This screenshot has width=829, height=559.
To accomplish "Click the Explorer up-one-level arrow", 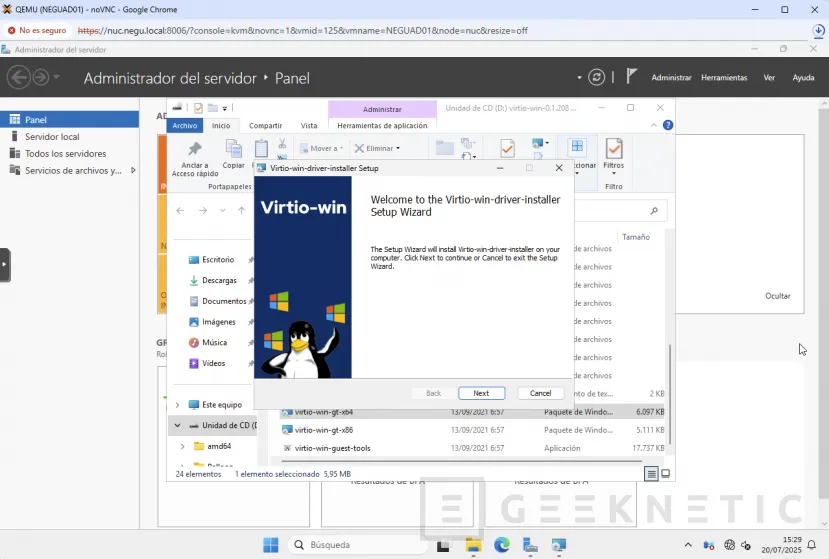I will pos(242,210).
